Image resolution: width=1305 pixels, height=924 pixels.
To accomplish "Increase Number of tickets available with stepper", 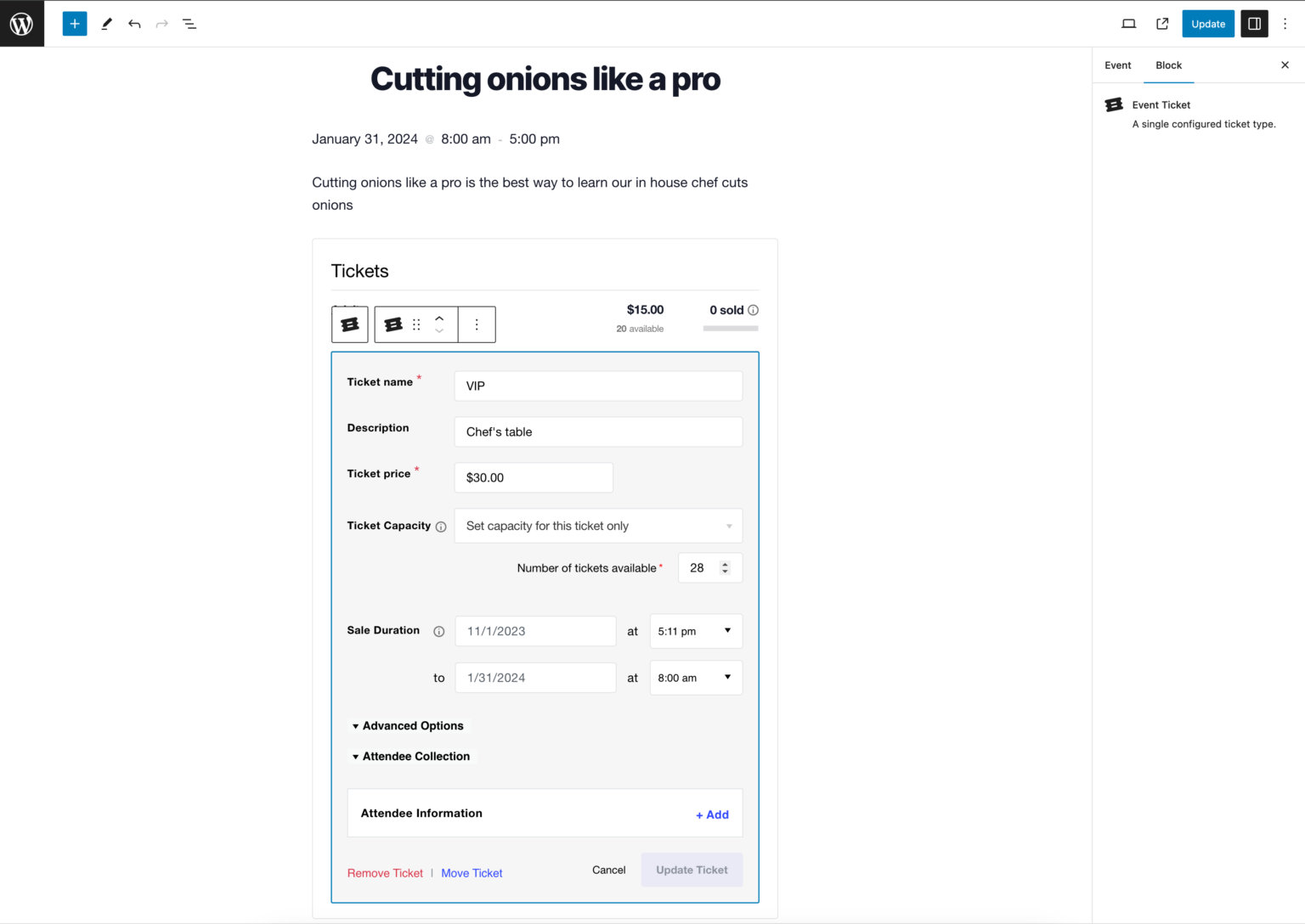I will (724, 563).
